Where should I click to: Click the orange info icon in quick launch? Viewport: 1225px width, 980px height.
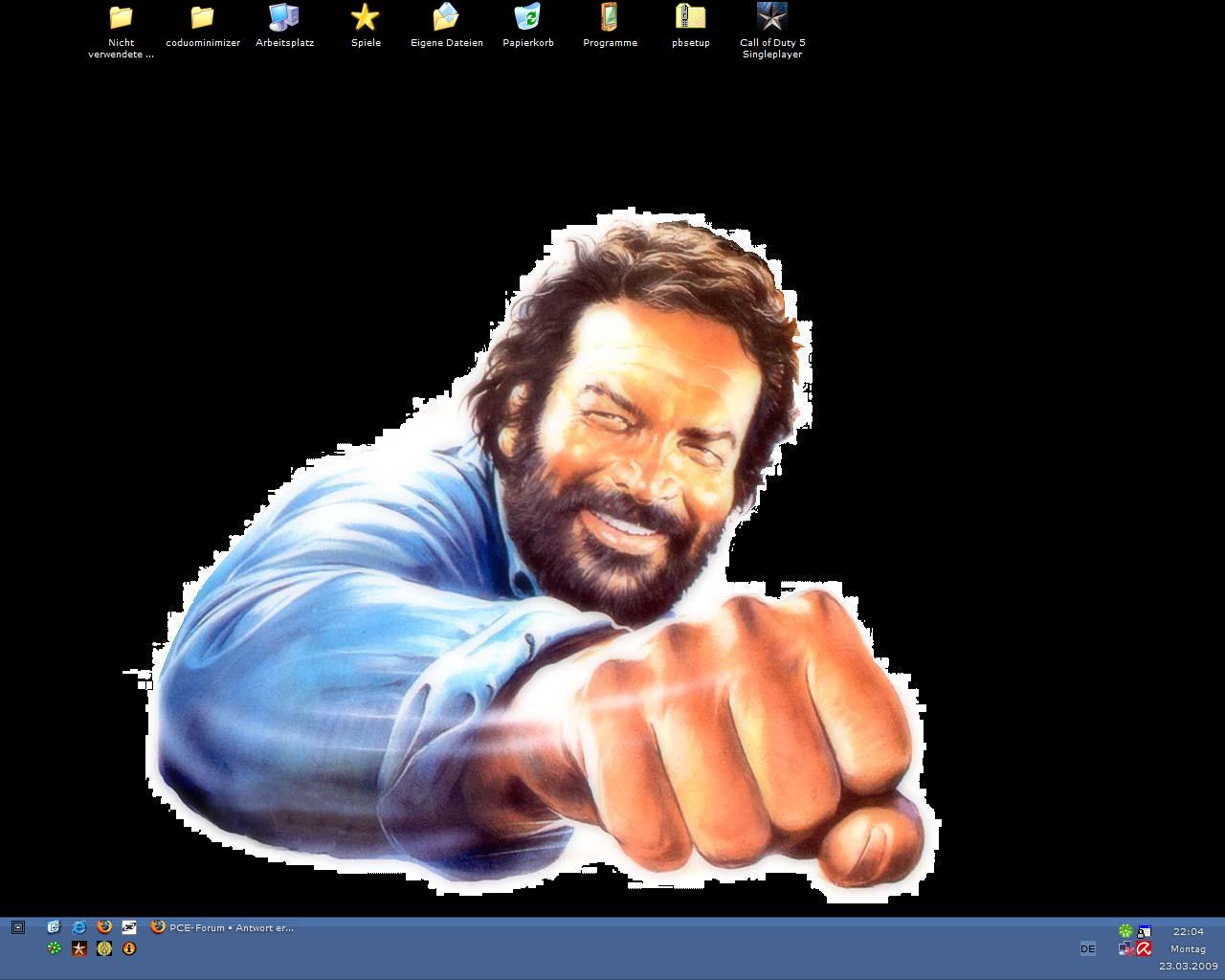pyautogui.click(x=129, y=948)
